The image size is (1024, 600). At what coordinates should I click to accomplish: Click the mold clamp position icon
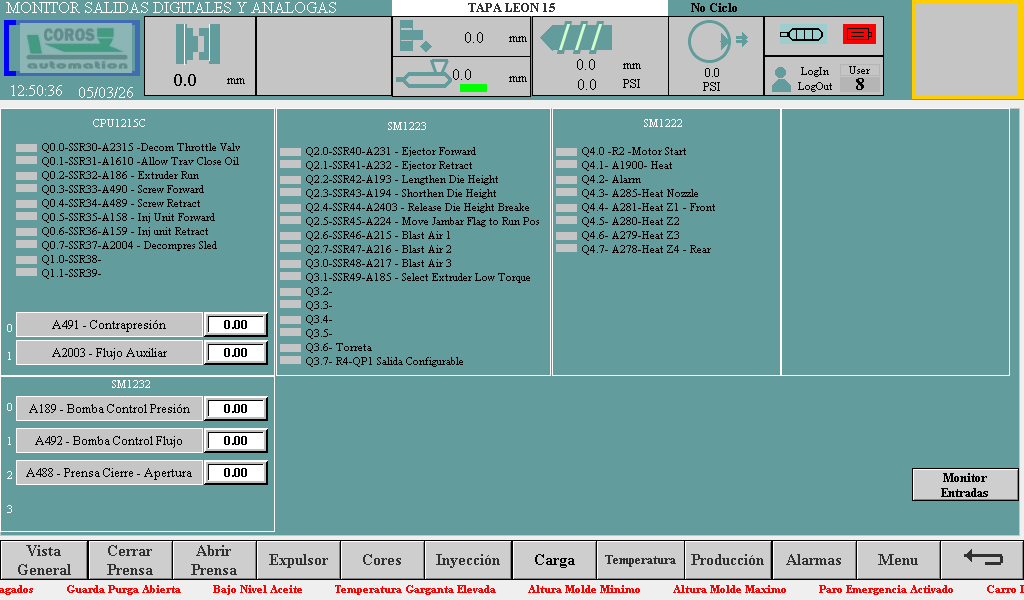click(197, 45)
